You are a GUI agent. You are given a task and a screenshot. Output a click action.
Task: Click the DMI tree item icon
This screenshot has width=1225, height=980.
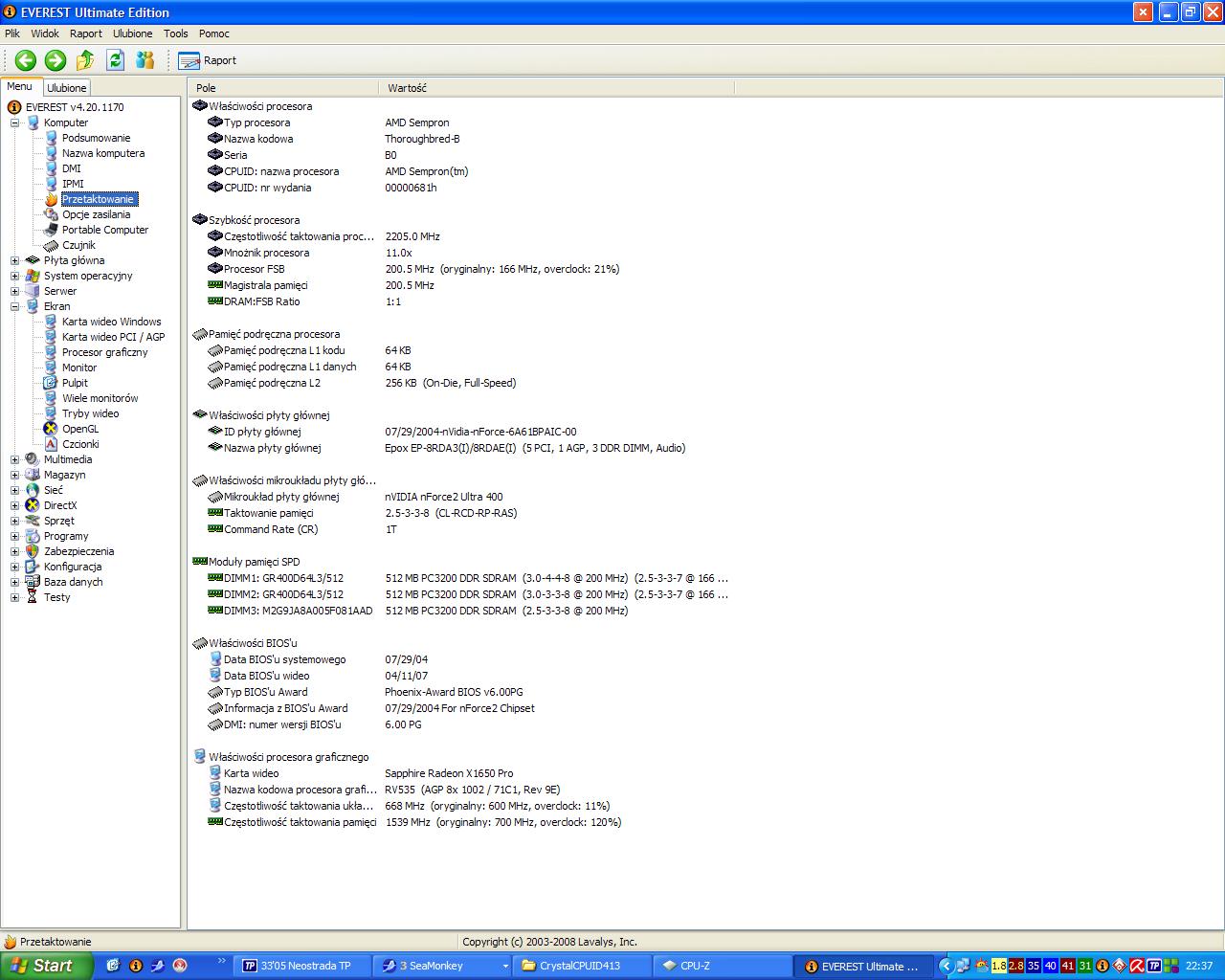[51, 168]
